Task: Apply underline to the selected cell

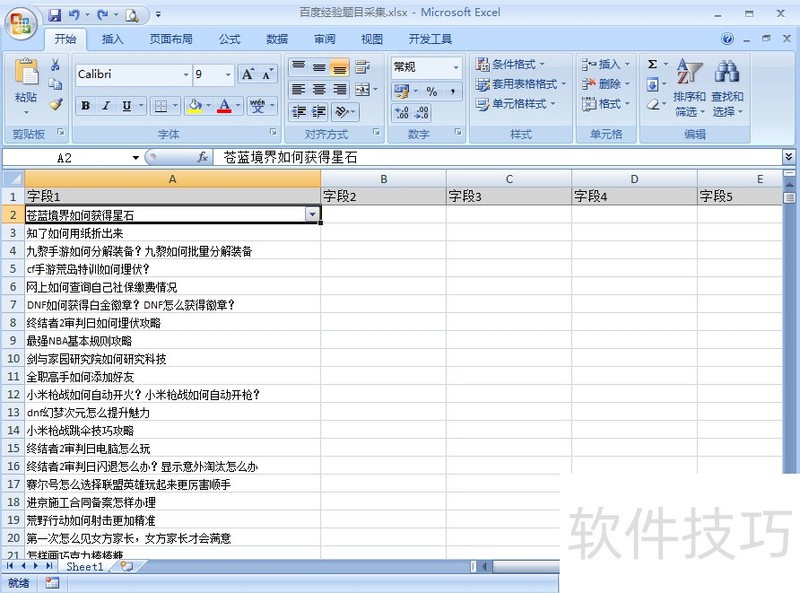Action: [x=126, y=105]
